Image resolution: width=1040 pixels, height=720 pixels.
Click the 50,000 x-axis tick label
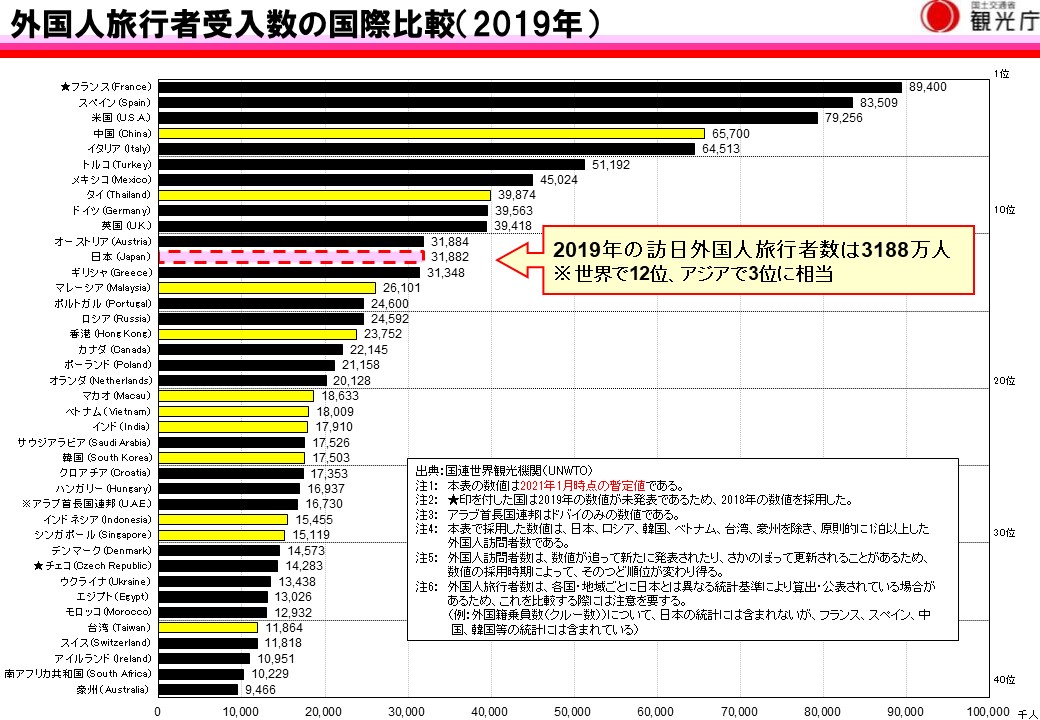[x=572, y=711]
